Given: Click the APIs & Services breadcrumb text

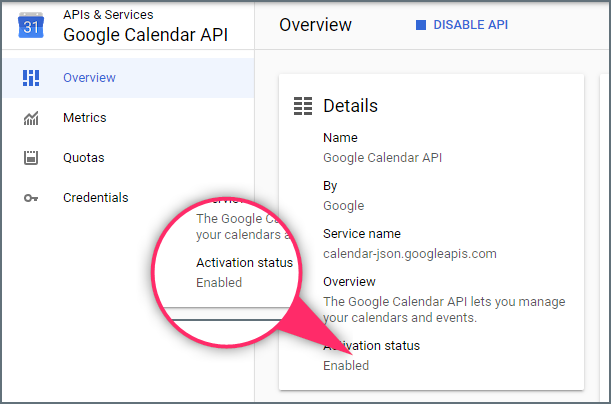Looking at the screenshot, I should (x=108, y=14).
